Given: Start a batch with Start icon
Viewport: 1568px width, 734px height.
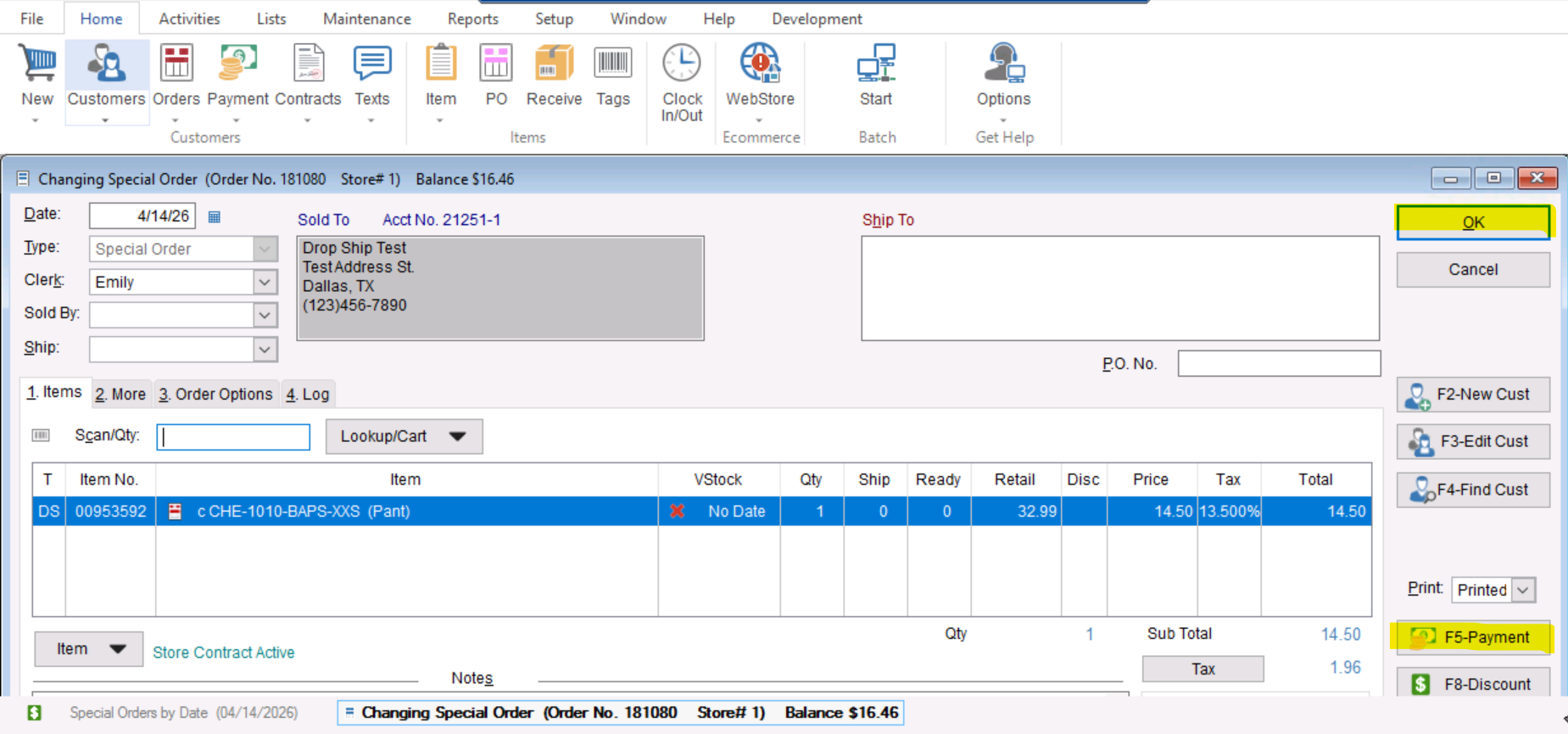Looking at the screenshot, I should pyautogui.click(x=876, y=66).
